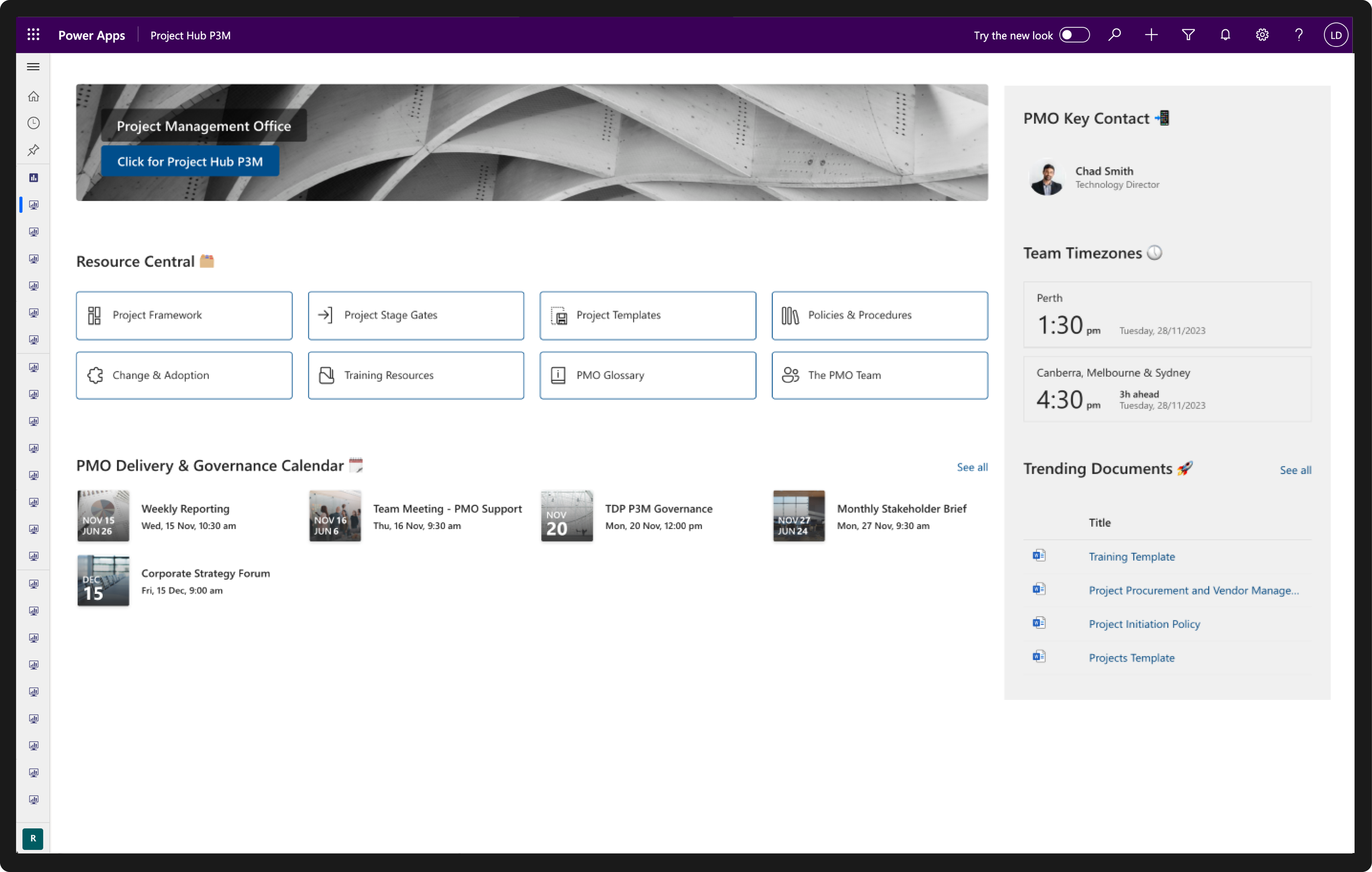
Task: Click the Power Apps label in the header
Action: pos(91,35)
